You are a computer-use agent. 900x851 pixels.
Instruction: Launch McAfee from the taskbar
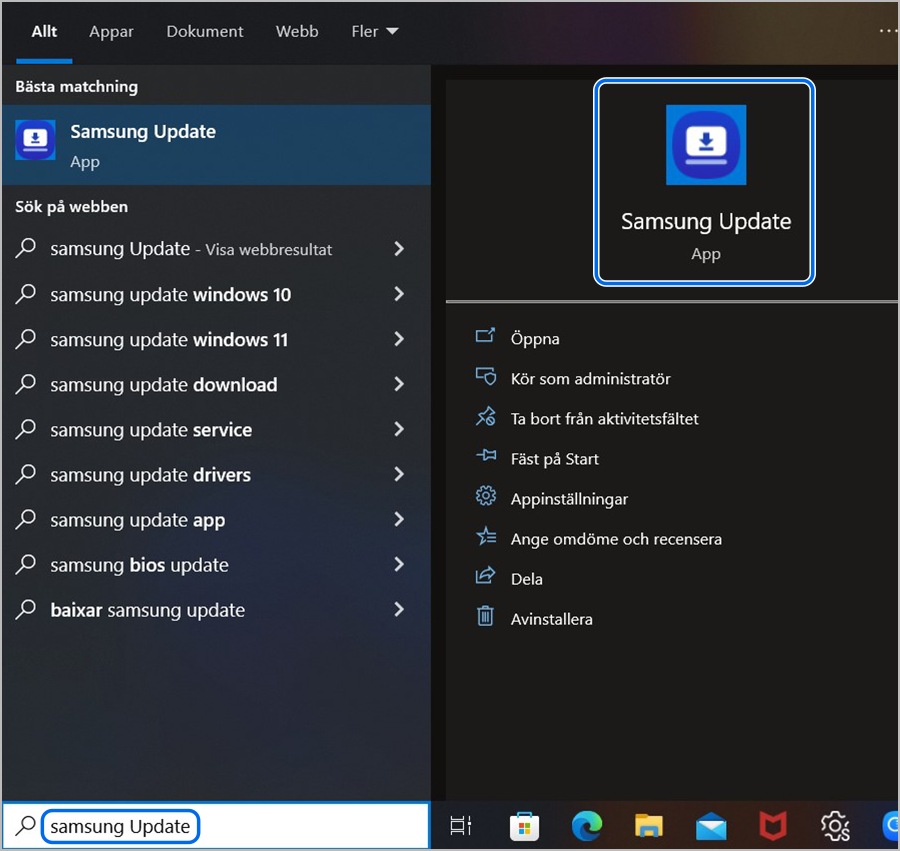[x=773, y=826]
